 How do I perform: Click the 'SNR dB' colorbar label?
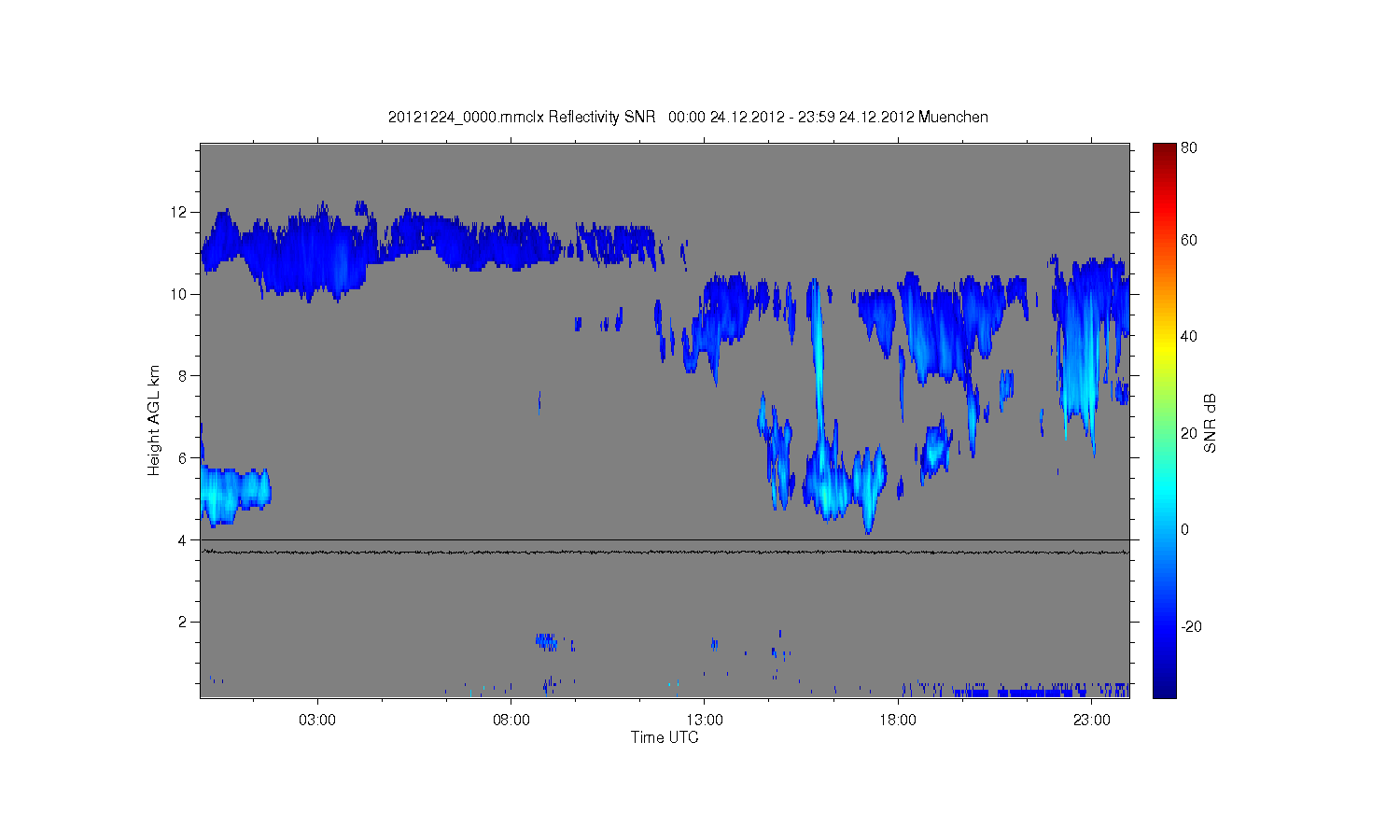pyautogui.click(x=1210, y=423)
